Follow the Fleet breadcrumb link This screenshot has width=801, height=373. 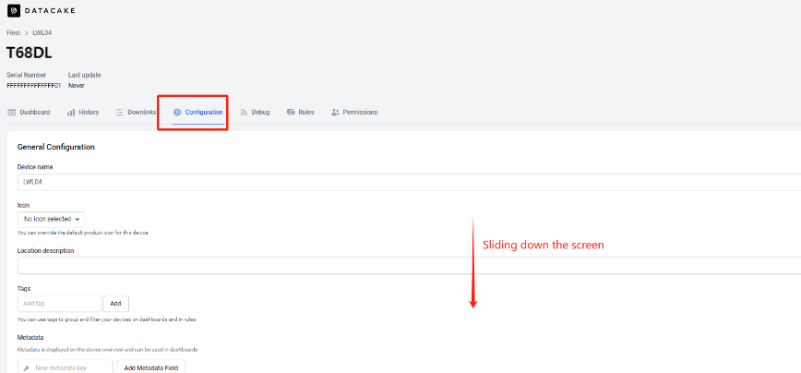point(13,33)
